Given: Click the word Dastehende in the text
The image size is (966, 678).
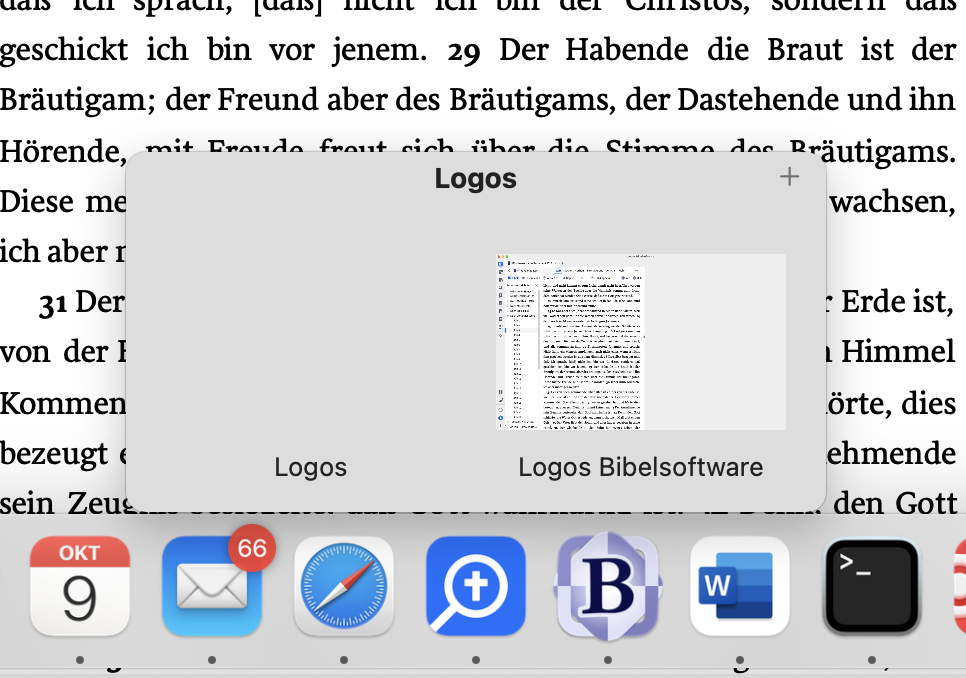Looking at the screenshot, I should click(x=759, y=99).
